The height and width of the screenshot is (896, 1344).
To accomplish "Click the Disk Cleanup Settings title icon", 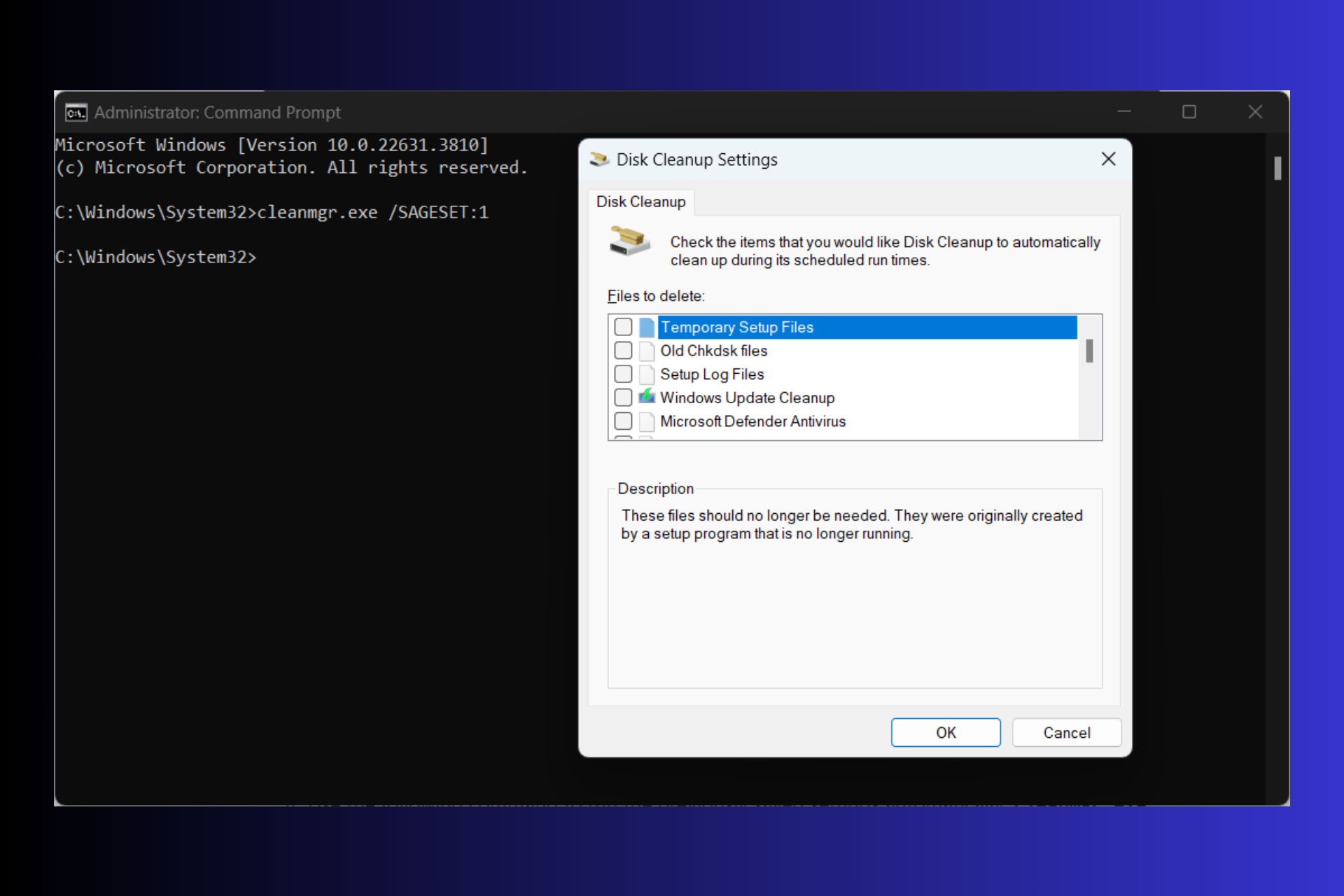I will [x=598, y=159].
